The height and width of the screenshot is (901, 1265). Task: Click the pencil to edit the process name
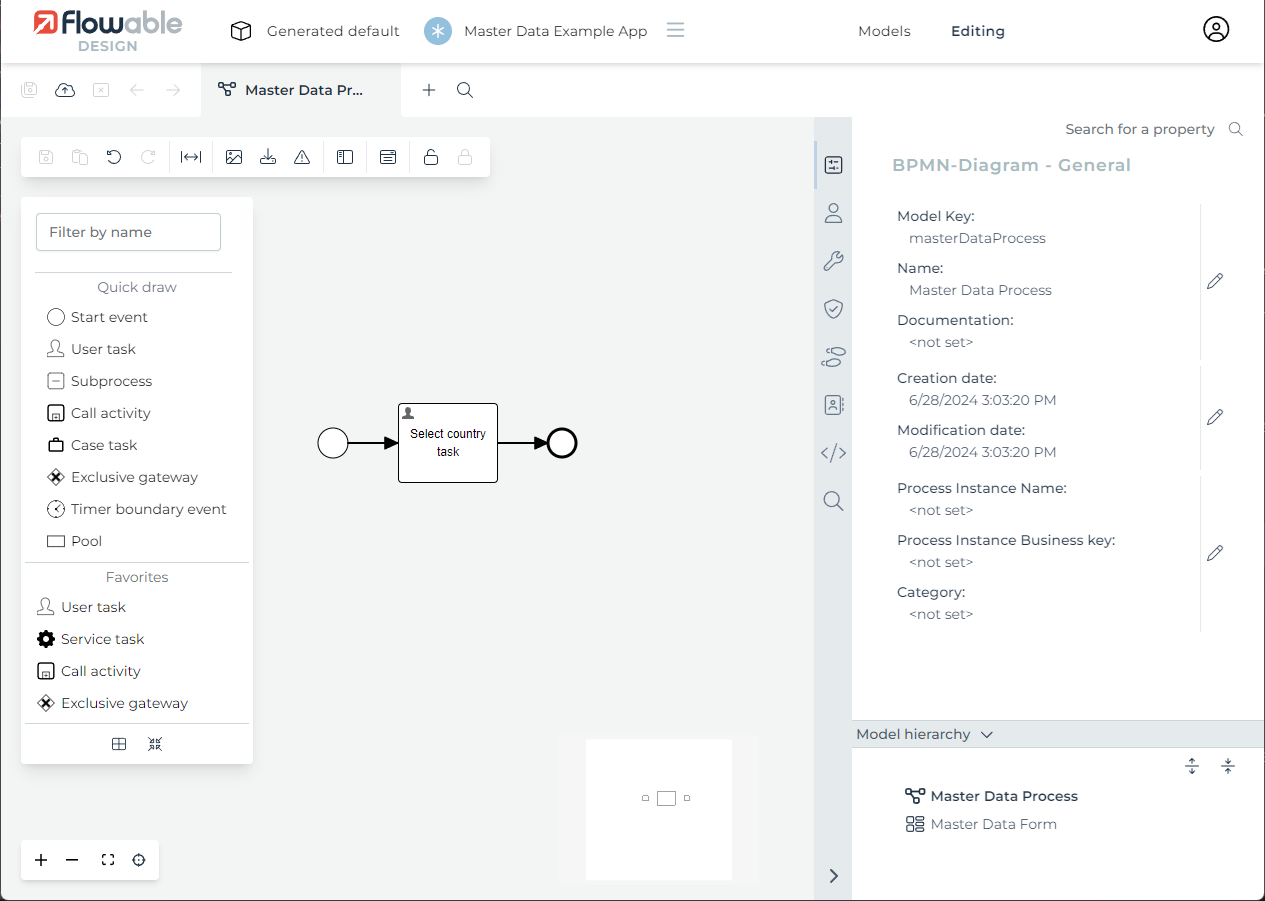1214,281
